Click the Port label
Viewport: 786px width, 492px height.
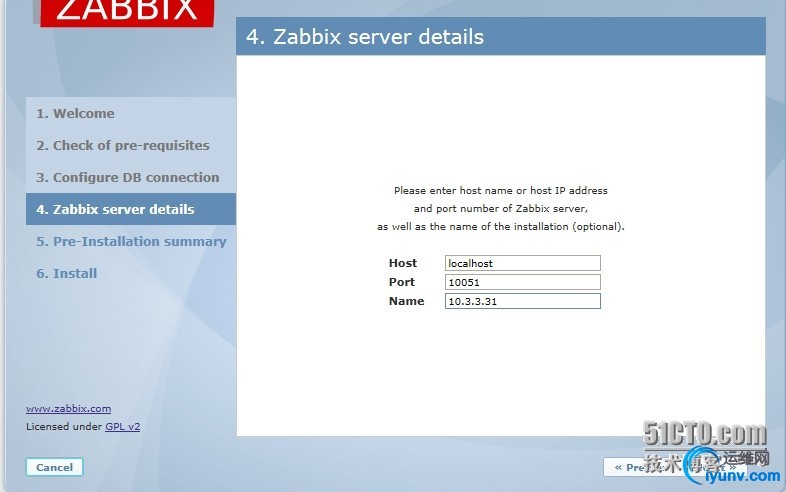402,282
